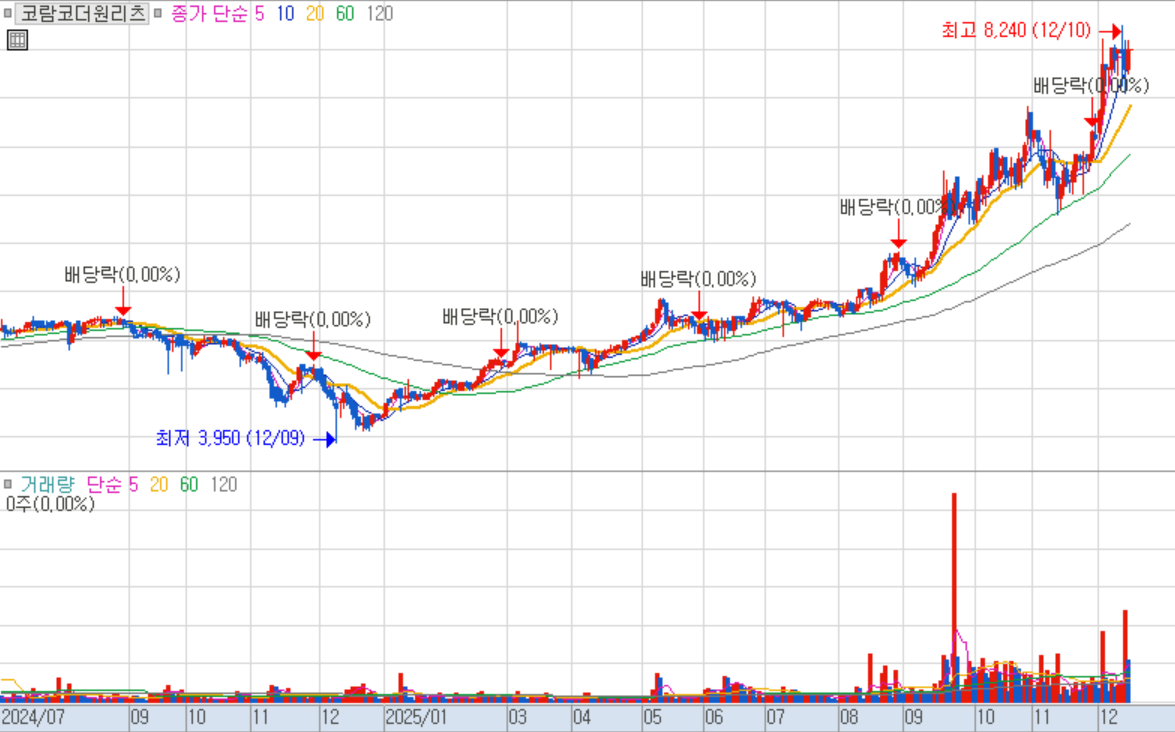Select the blue 10-day moving average legend
Screen dimensions: 1175x732
(286, 14)
